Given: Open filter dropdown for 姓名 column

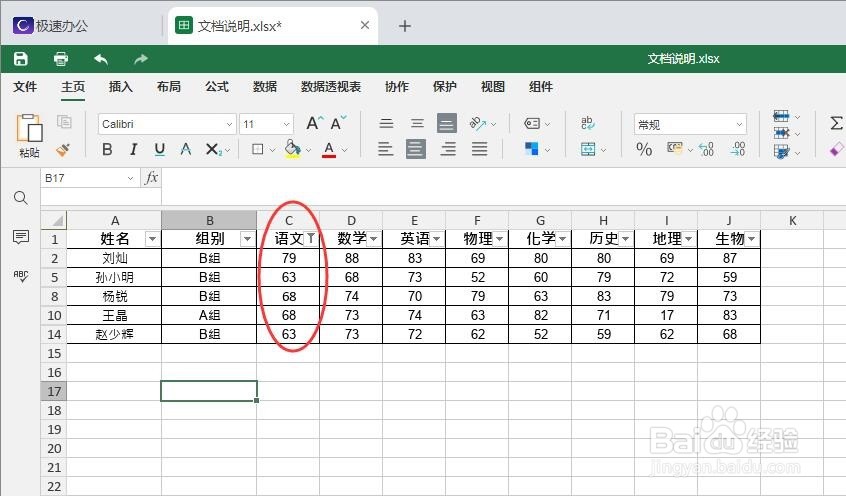Looking at the screenshot, I should [152, 239].
